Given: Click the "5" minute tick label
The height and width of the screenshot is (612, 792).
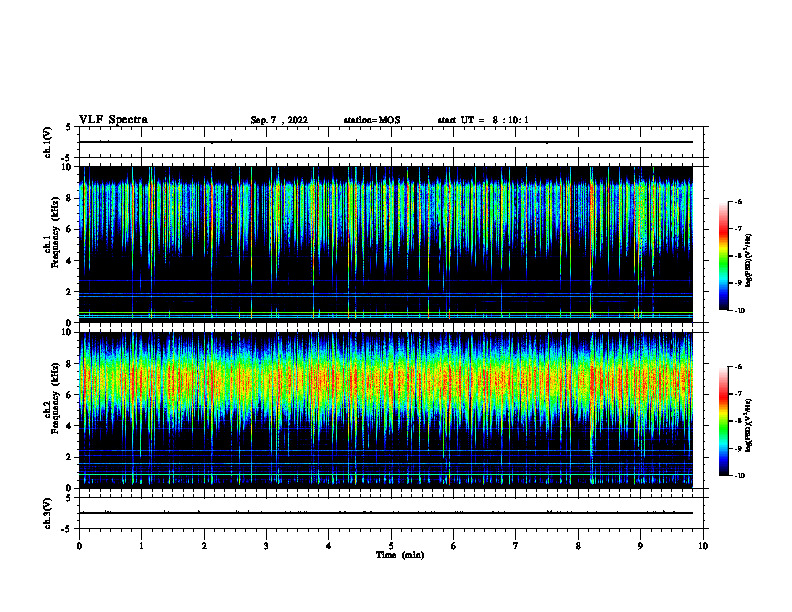Looking at the screenshot, I should (391, 546).
